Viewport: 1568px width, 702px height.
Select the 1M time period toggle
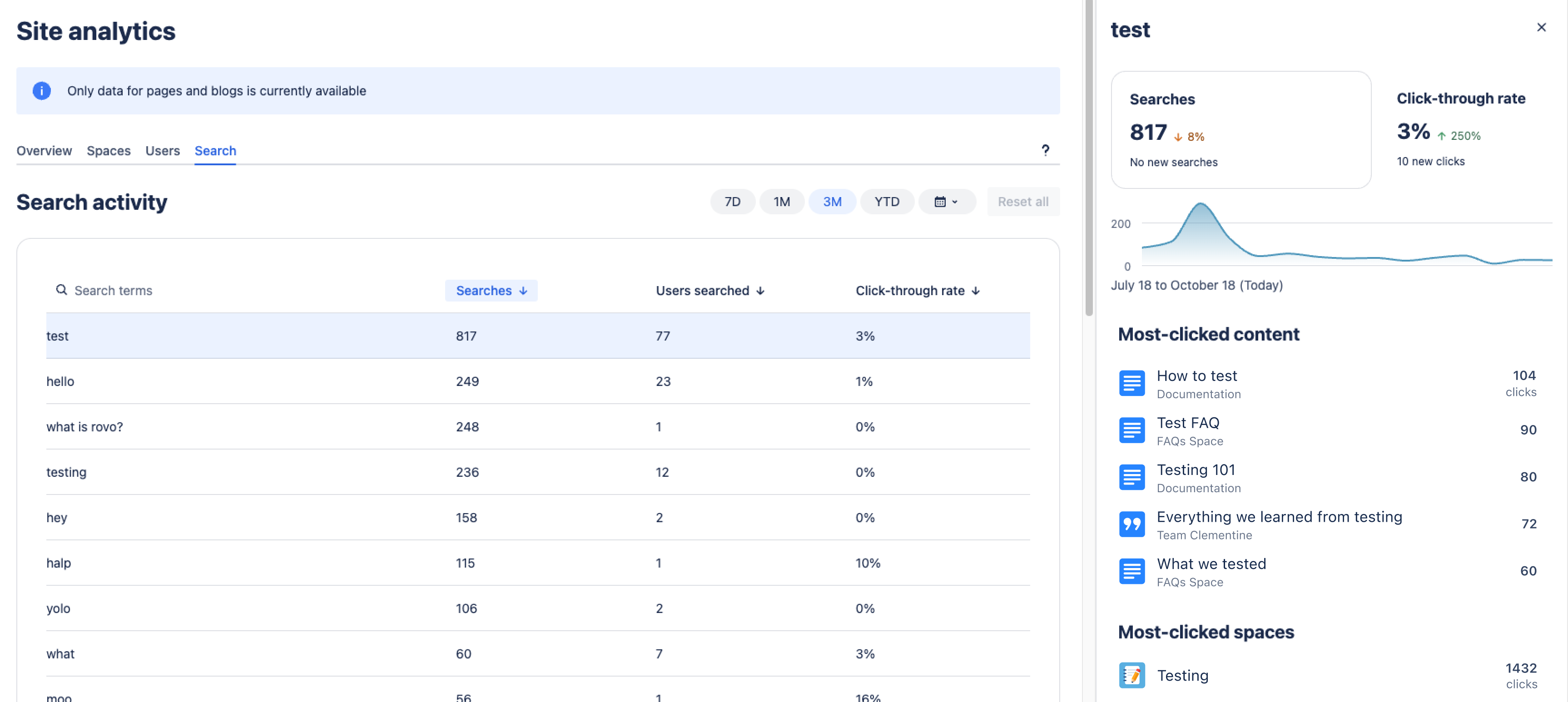[781, 201]
